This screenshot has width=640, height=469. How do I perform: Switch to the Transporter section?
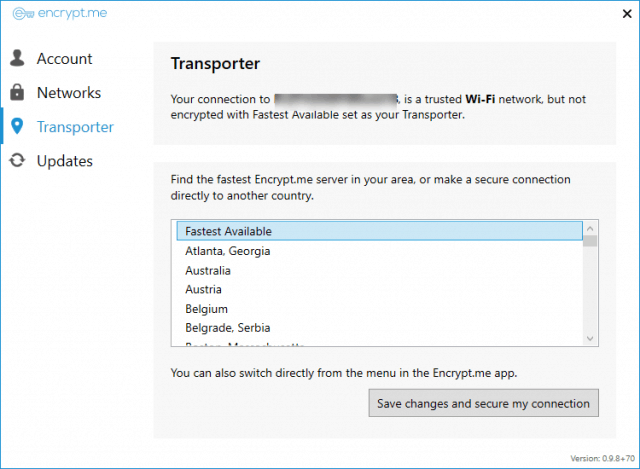click(x=75, y=127)
